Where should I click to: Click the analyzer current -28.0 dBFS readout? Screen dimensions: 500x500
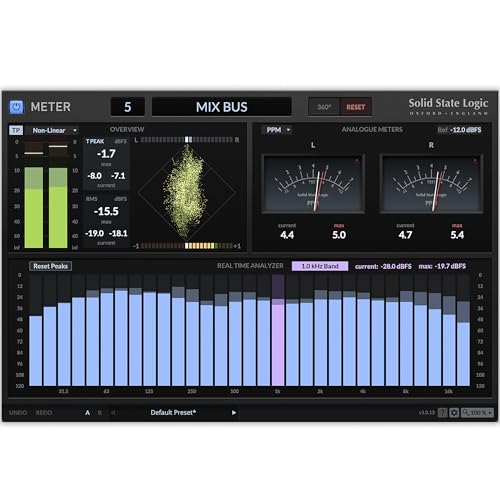click(x=383, y=266)
